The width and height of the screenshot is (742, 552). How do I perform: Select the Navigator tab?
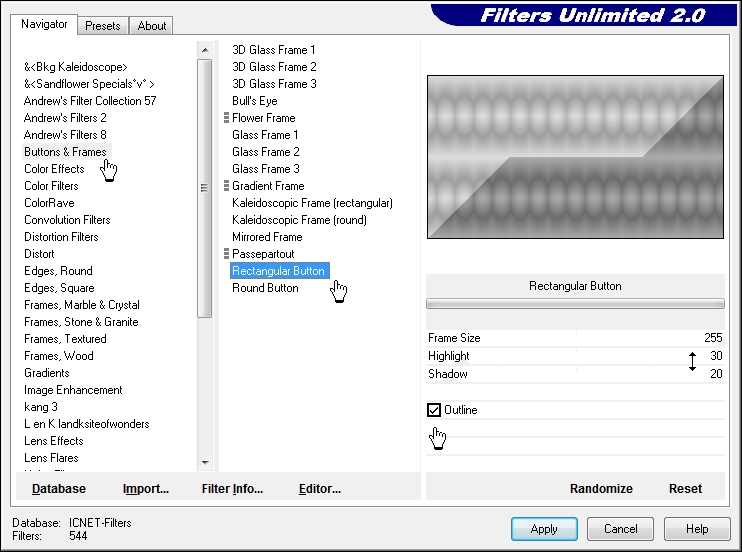click(x=44, y=24)
